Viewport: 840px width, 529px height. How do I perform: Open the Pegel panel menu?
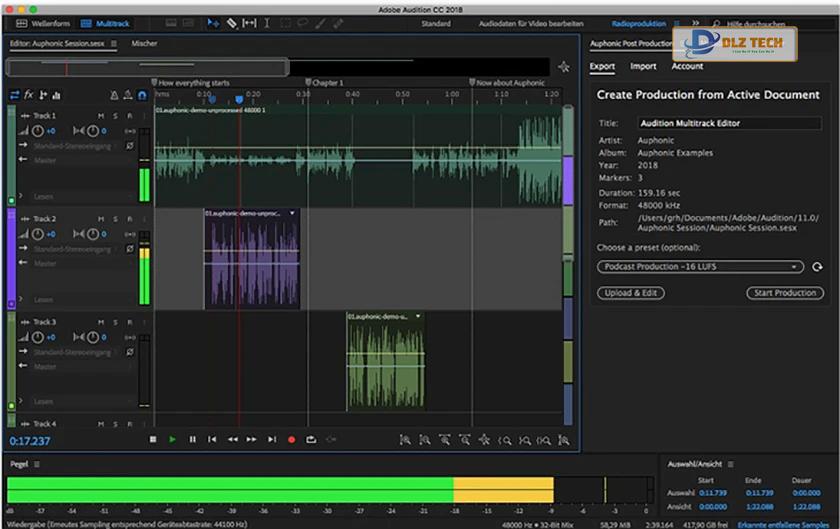tap(36, 464)
